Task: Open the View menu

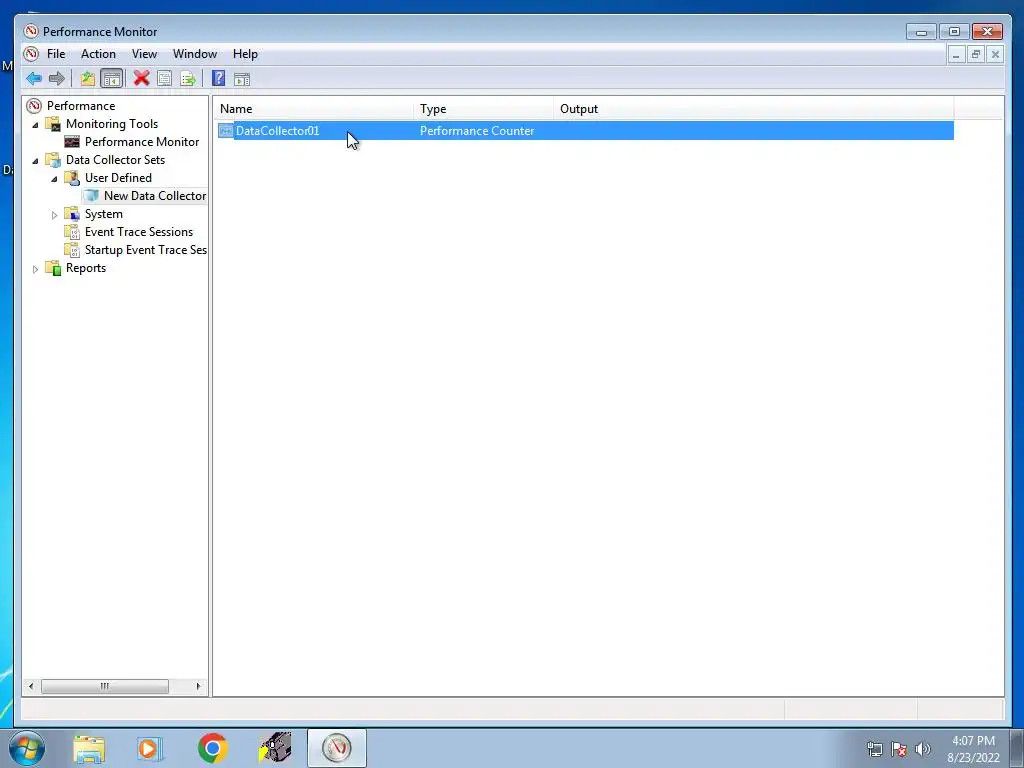Action: pos(144,54)
